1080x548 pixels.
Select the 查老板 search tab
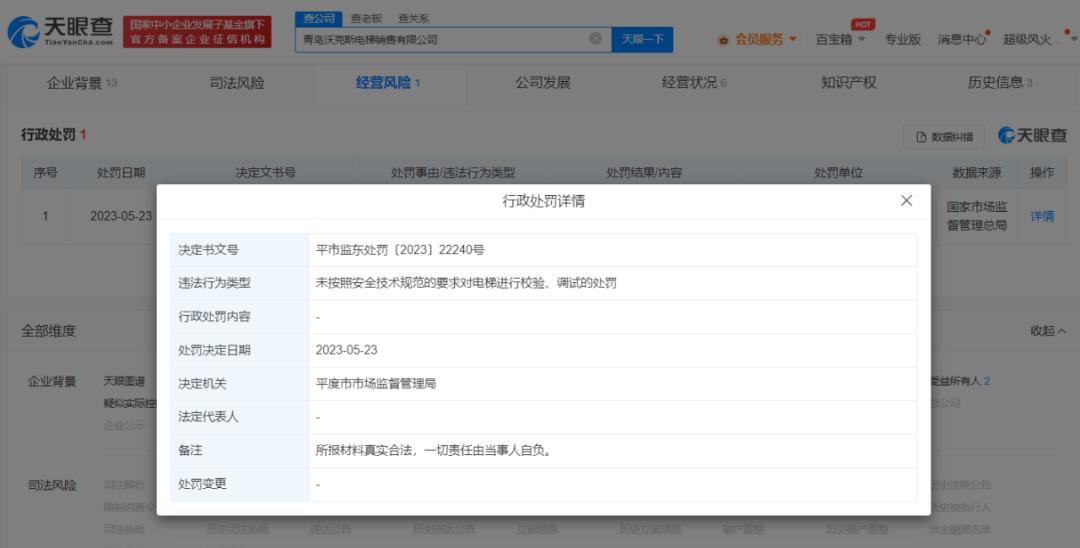coord(366,19)
